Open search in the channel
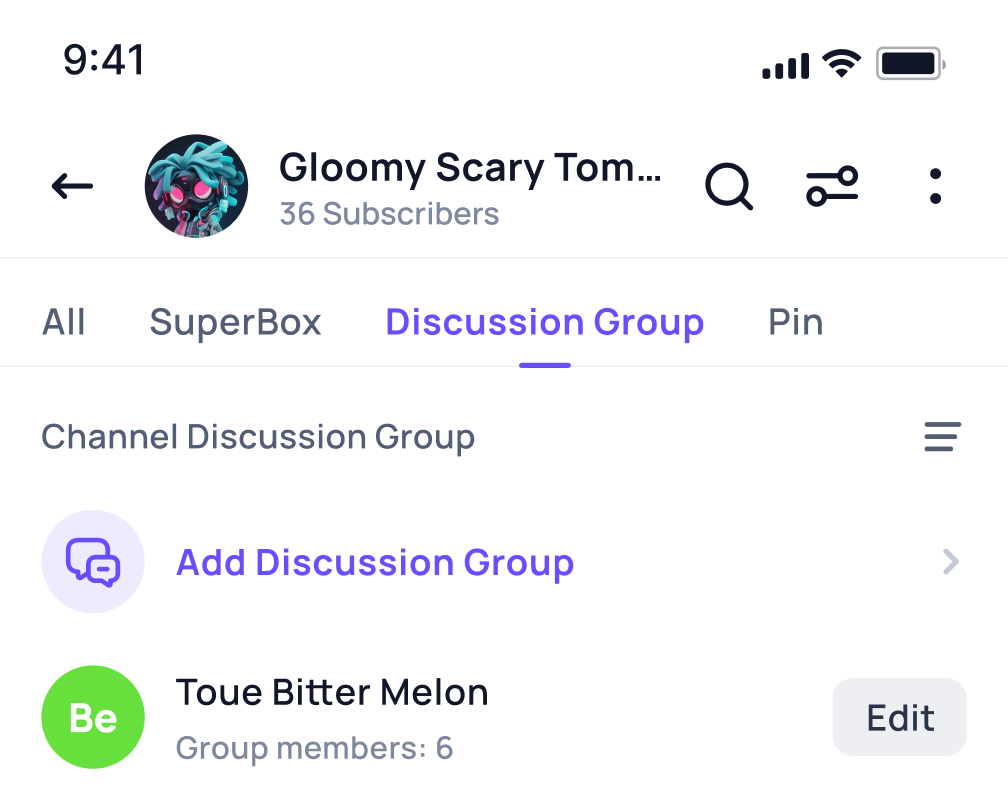 (729, 186)
